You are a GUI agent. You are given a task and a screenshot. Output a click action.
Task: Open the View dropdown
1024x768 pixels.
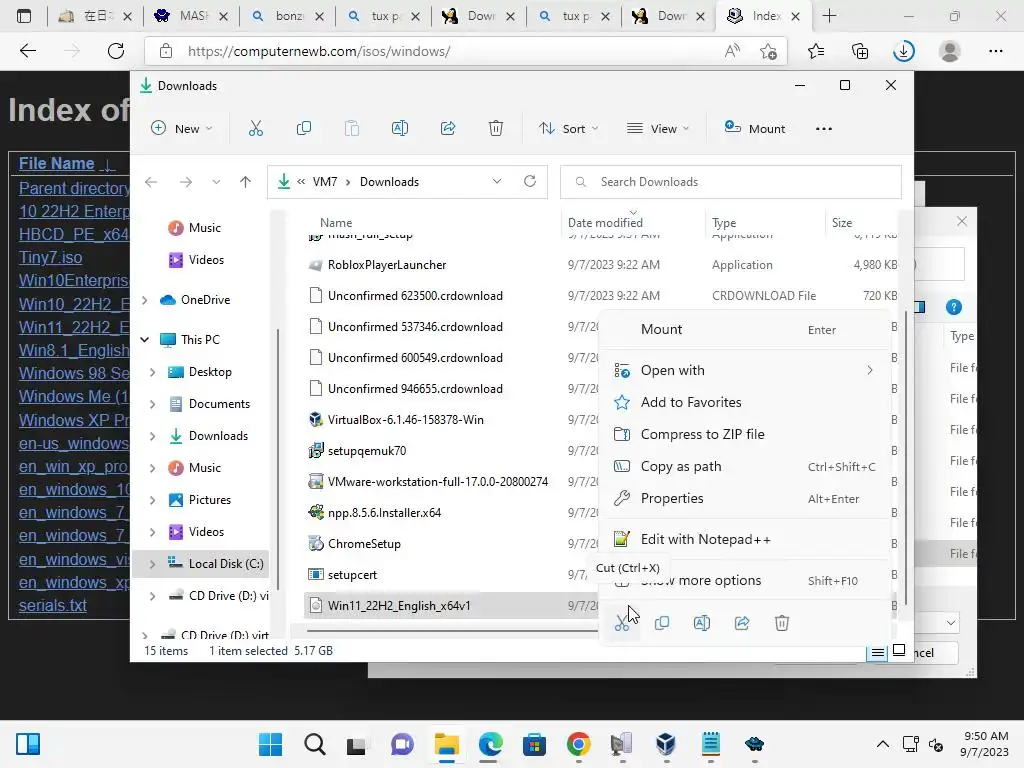point(658,129)
